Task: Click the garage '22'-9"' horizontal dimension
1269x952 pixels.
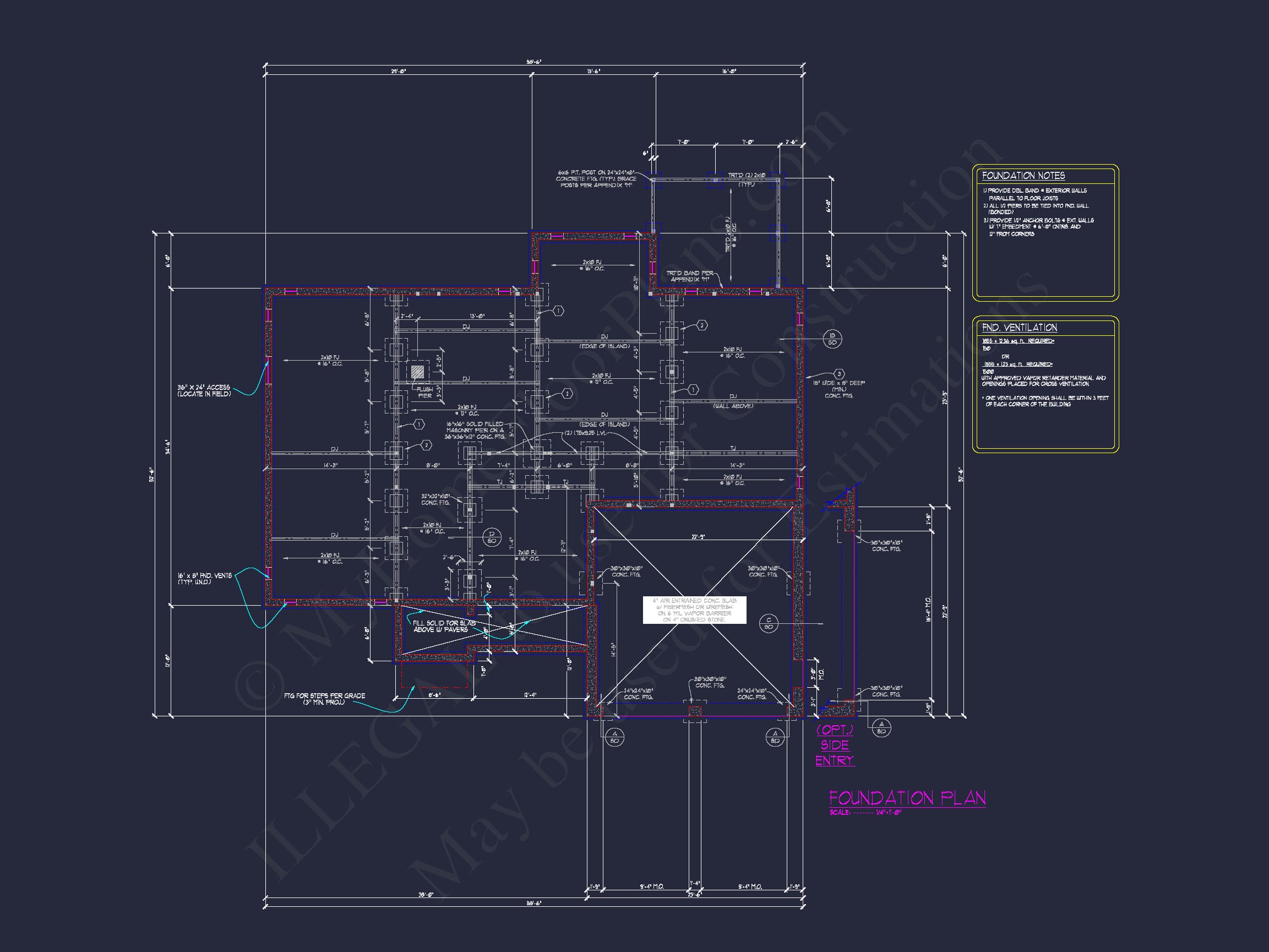Action: point(698,537)
